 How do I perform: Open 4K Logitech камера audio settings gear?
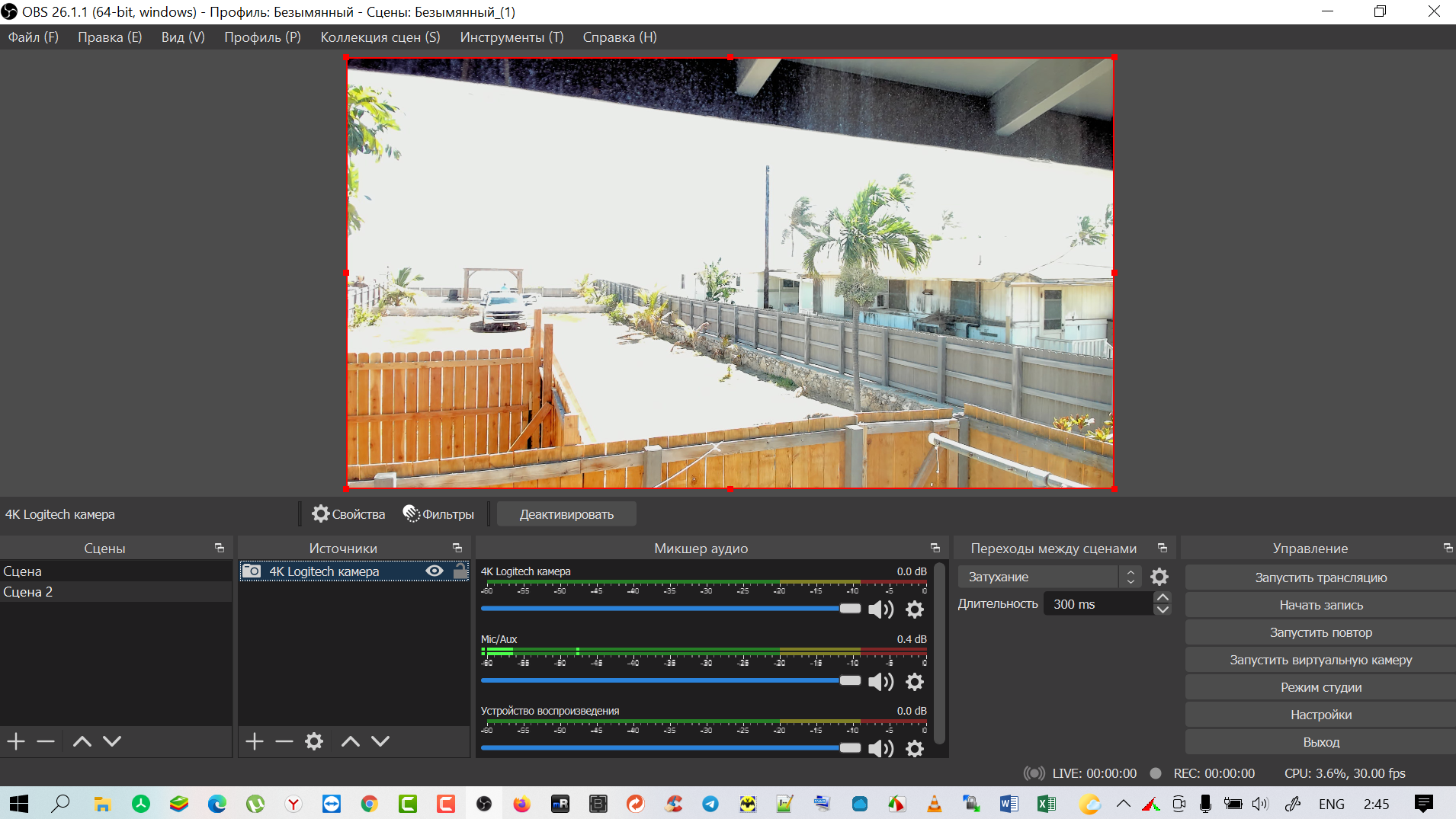point(915,609)
